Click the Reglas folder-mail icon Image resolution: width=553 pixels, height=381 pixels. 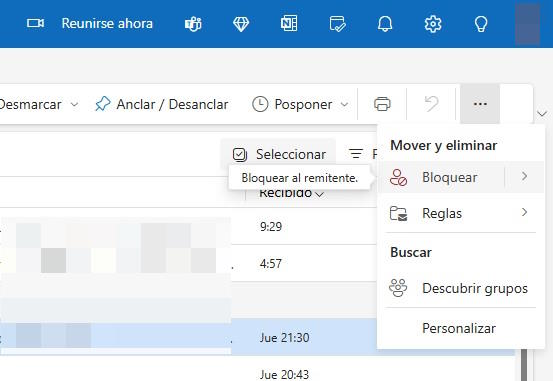click(x=399, y=213)
